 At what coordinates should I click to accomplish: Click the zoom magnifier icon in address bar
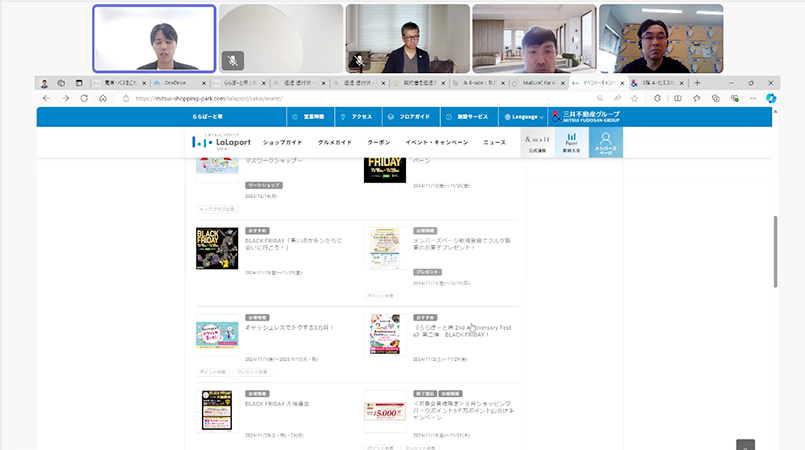[x=600, y=99]
